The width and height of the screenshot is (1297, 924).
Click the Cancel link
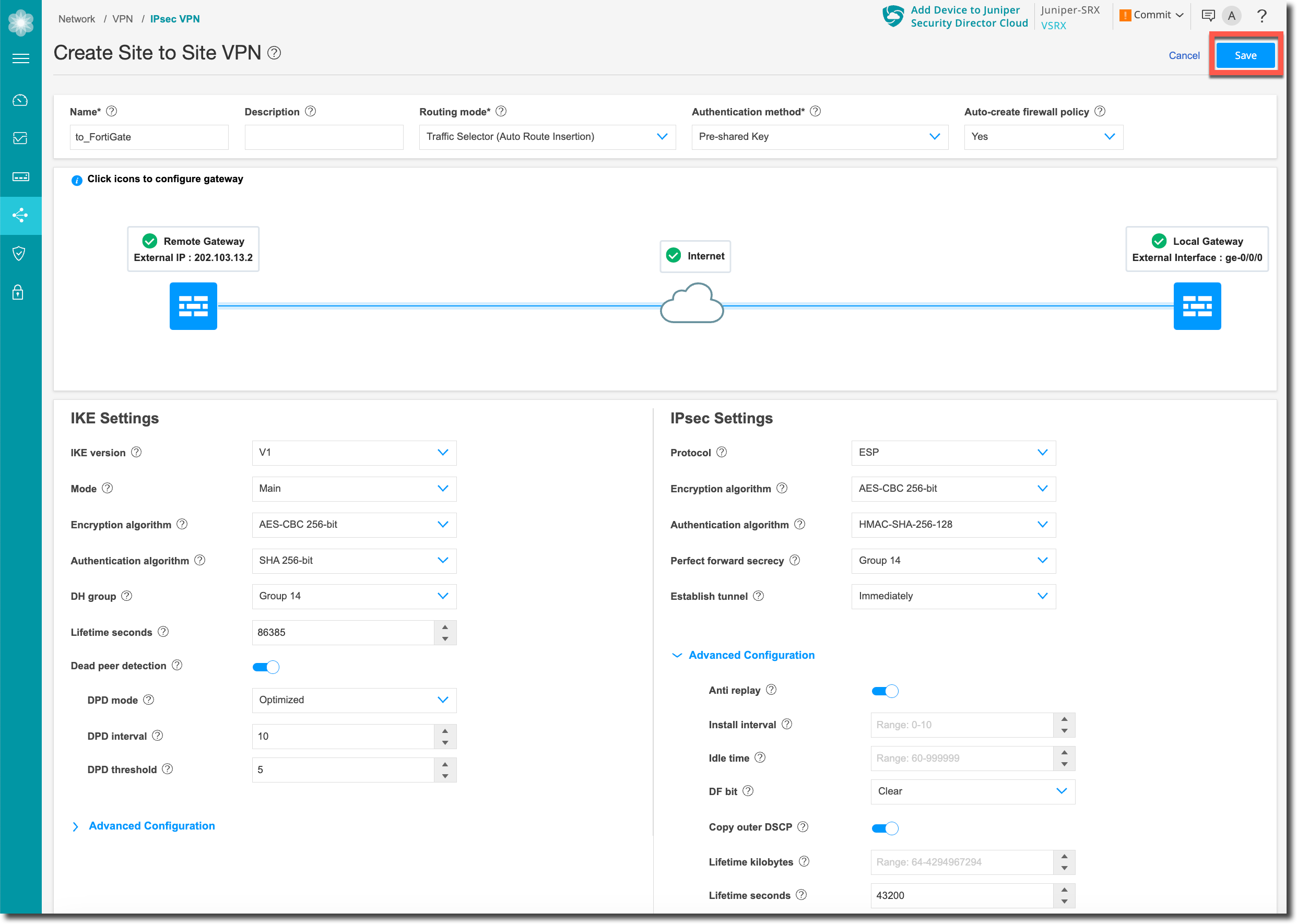tap(1183, 55)
